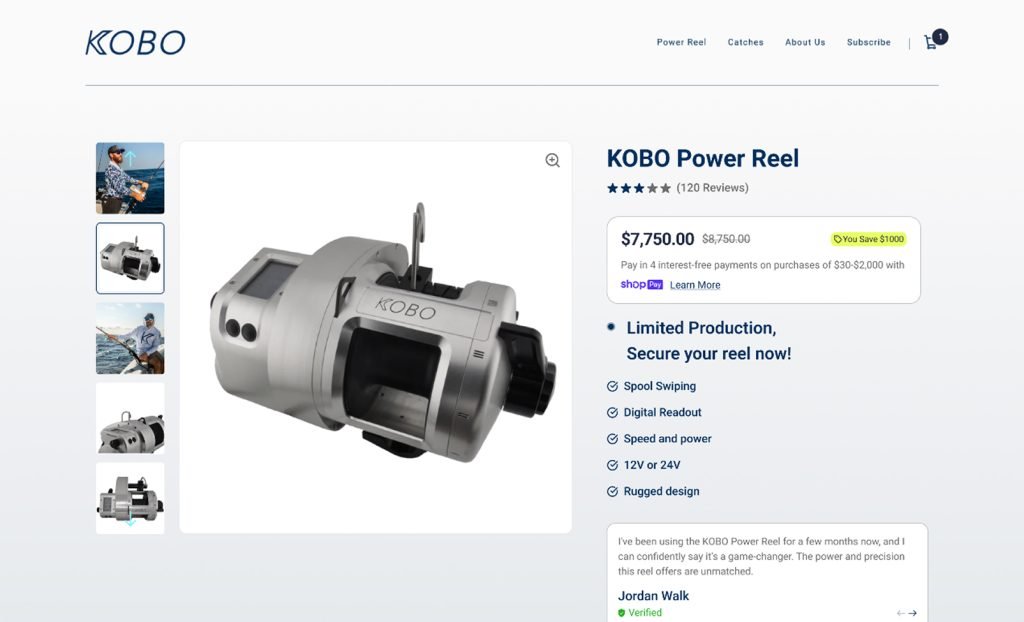The width and height of the screenshot is (1024, 622).
Task: Click check icon beside Digital Readout
Action: 612,412
